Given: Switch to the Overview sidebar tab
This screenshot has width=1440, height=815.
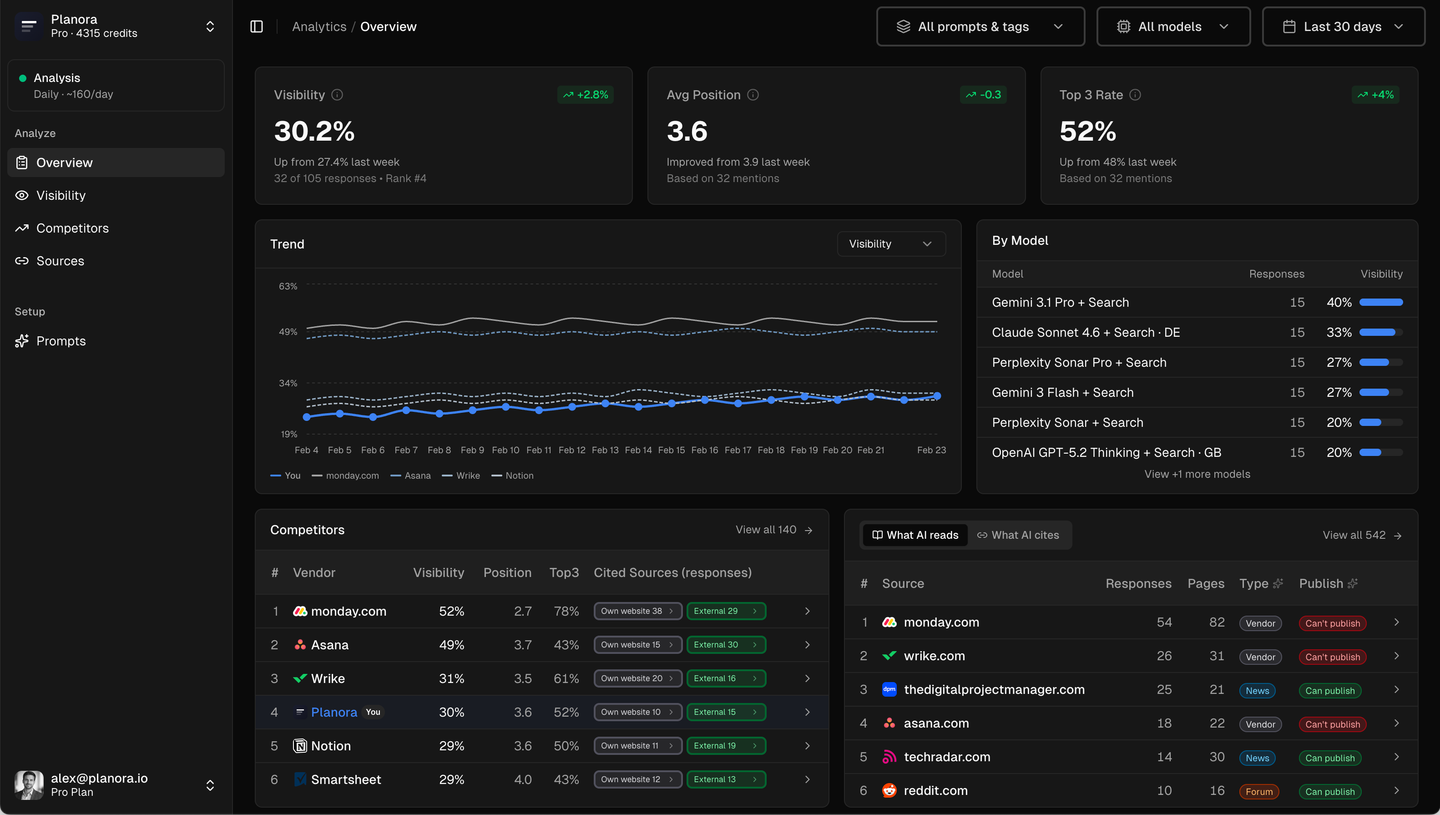Looking at the screenshot, I should (64, 162).
